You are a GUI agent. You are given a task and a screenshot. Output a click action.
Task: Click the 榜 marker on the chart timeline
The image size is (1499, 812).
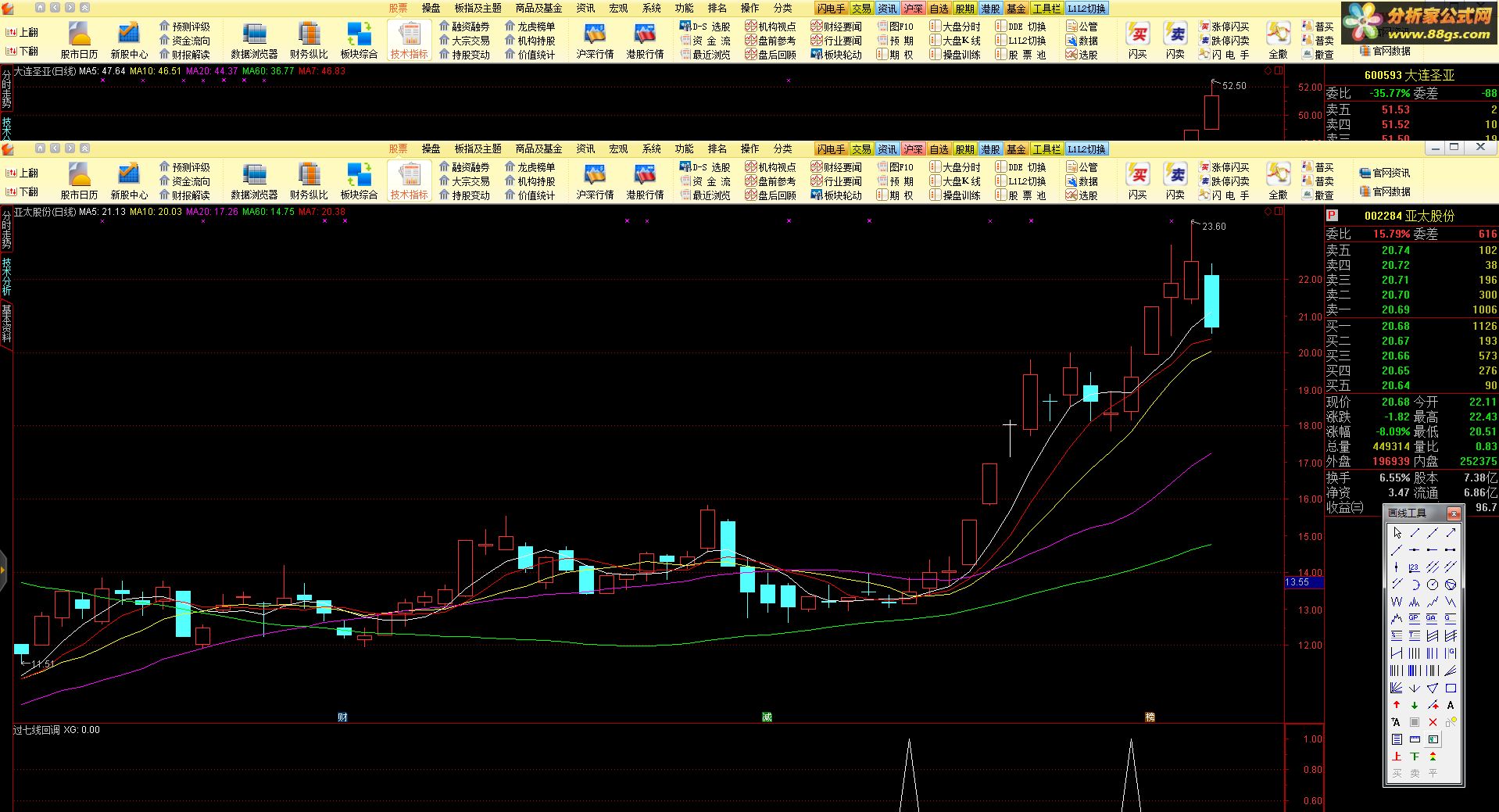click(1150, 717)
